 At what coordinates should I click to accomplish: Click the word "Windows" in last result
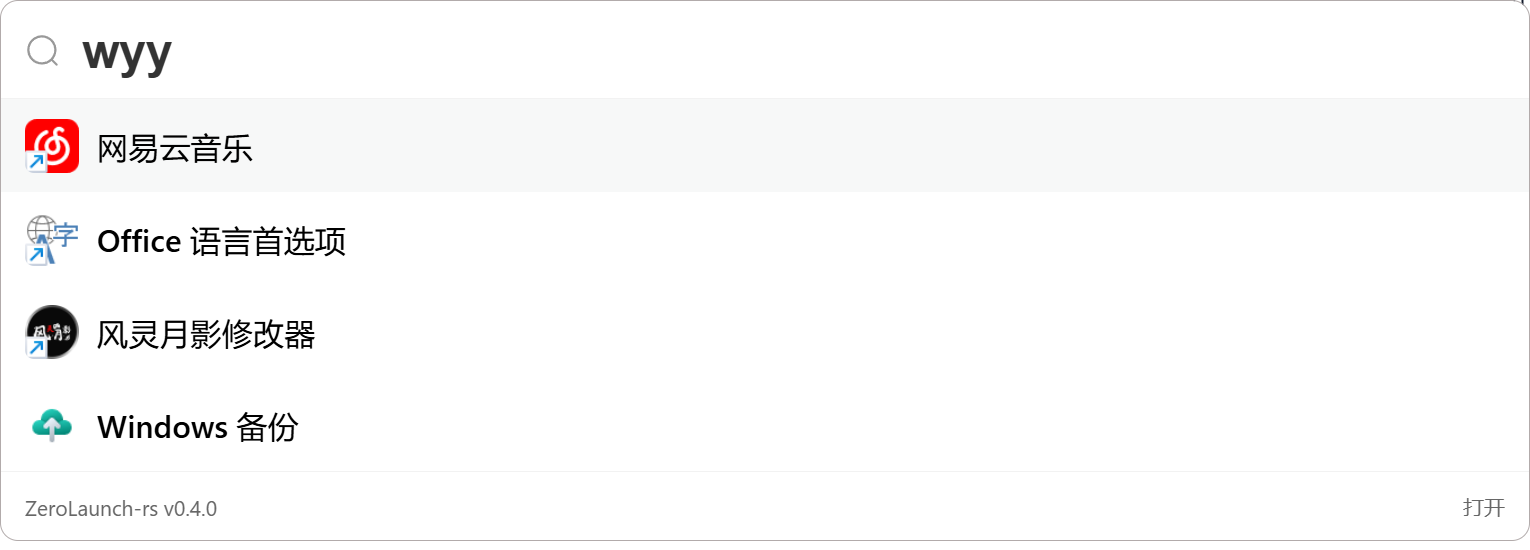click(x=162, y=428)
